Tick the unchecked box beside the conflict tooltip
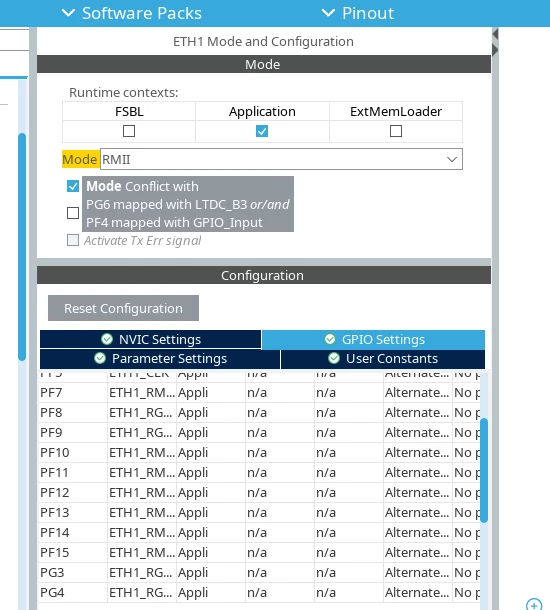 tap(73, 213)
